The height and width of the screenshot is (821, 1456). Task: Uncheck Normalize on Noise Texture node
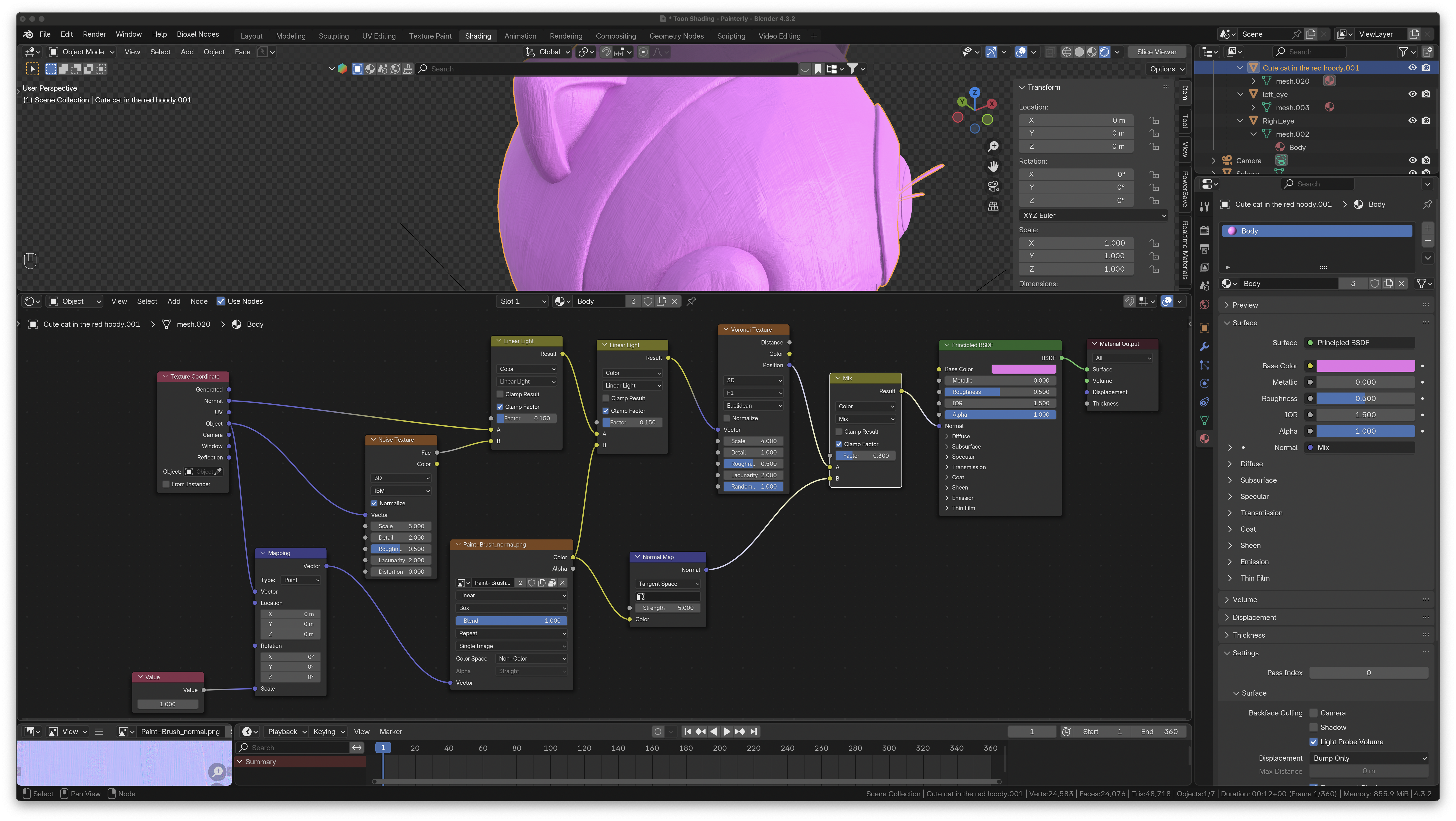[x=374, y=503]
